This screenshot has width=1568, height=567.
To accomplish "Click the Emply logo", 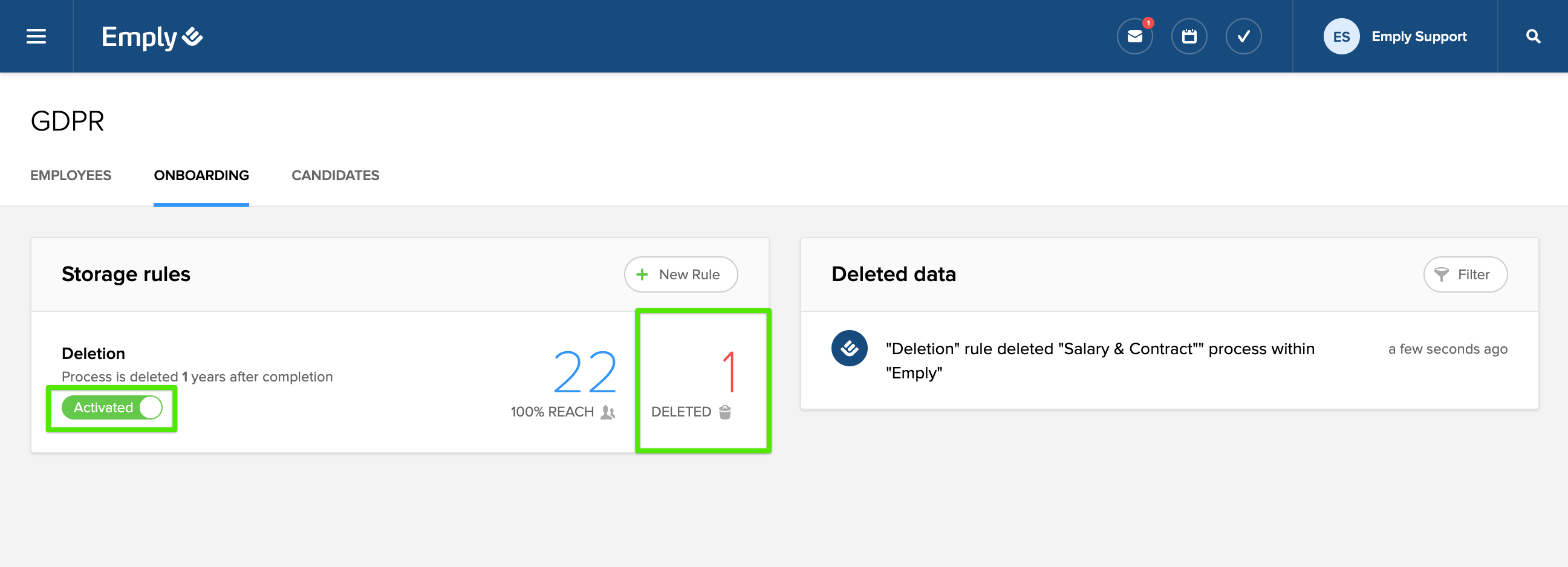I will click(x=152, y=37).
